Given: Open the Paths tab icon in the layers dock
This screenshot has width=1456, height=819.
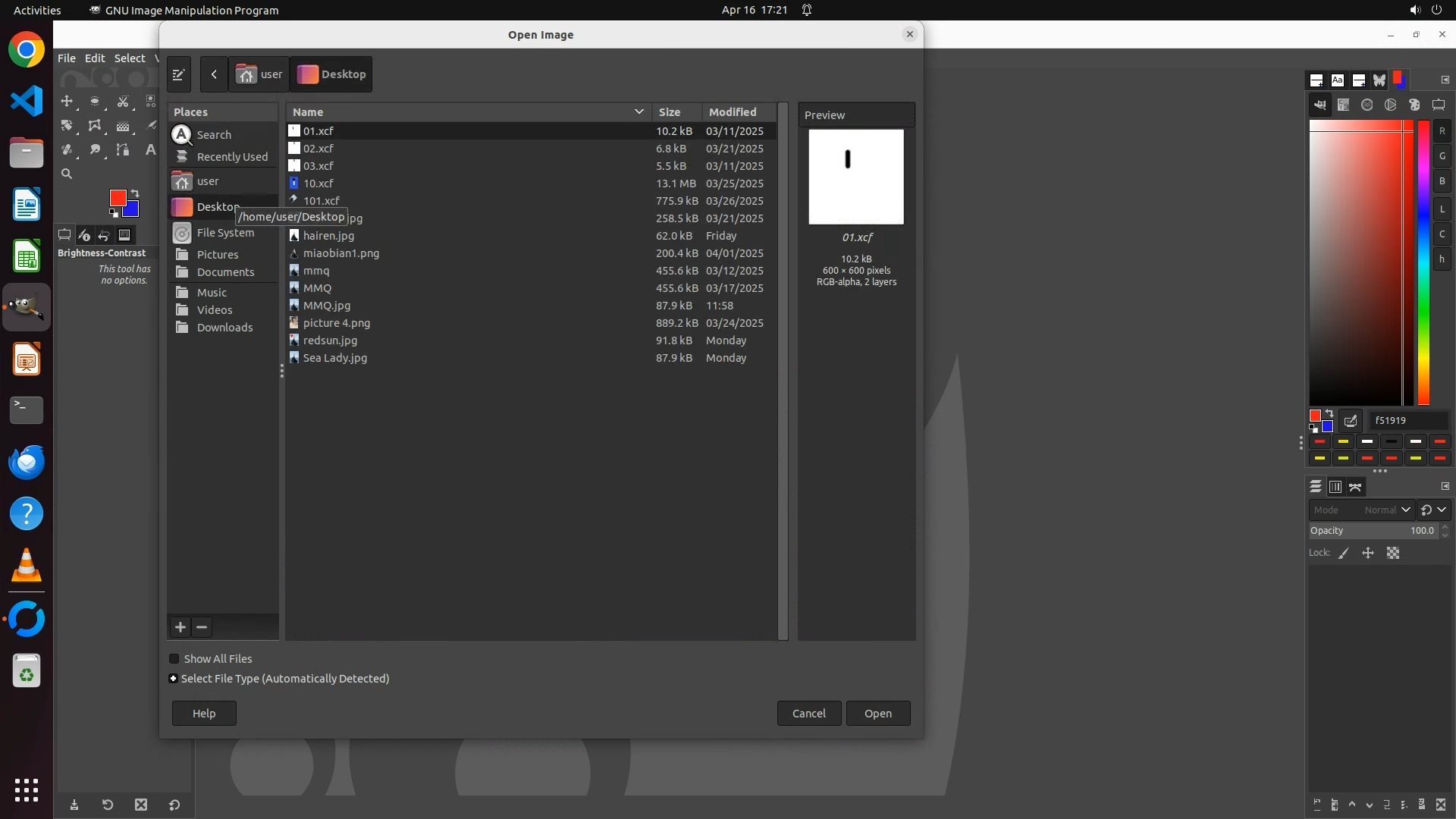Looking at the screenshot, I should (x=1355, y=487).
